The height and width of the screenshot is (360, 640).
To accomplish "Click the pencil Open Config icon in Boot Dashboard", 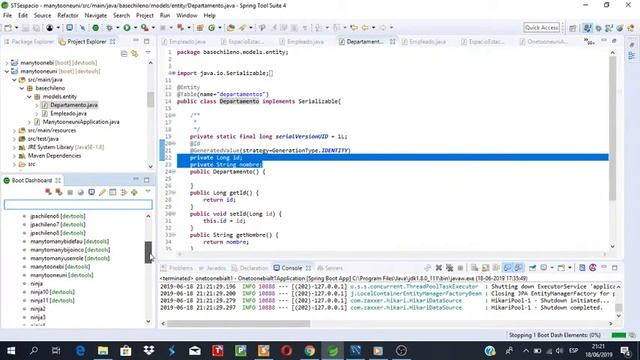I will pyautogui.click(x=102, y=192).
